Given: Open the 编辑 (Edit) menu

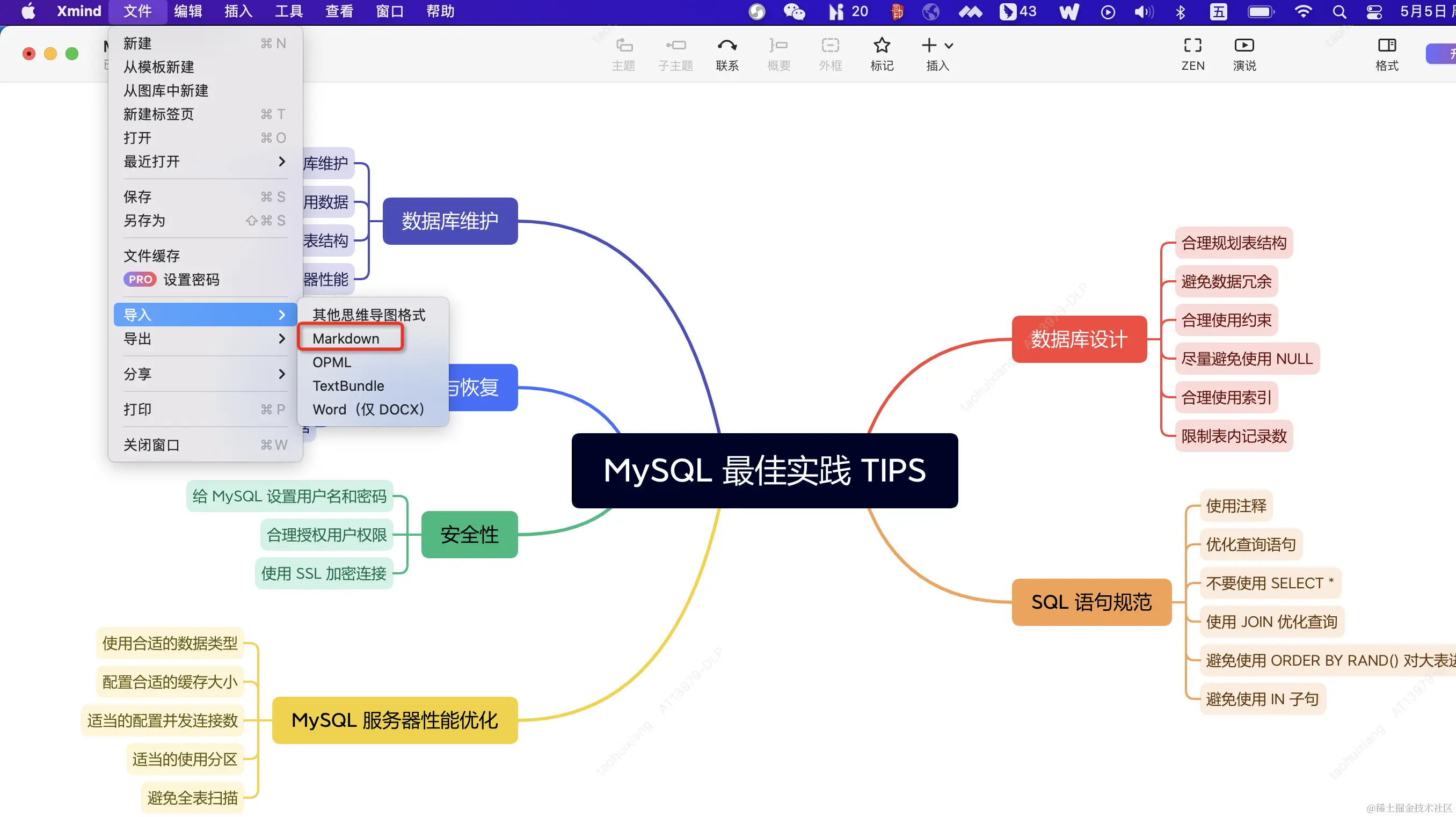Looking at the screenshot, I should (188, 11).
